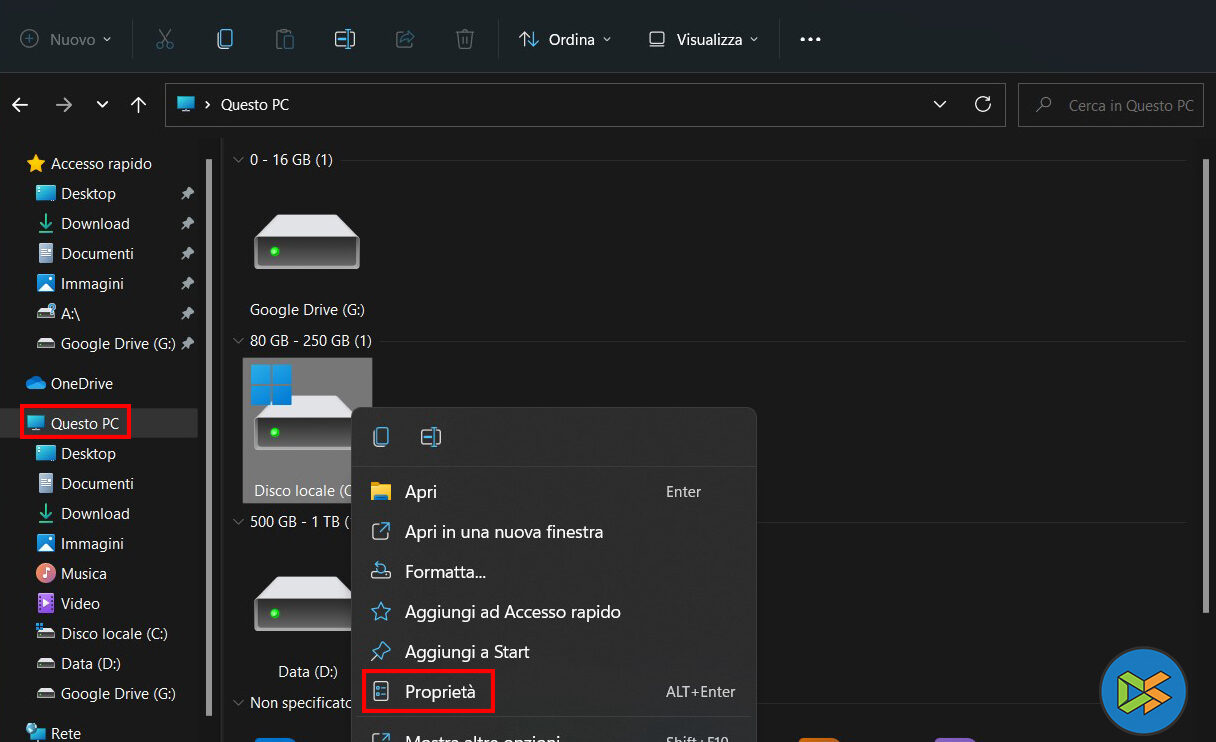This screenshot has width=1216, height=742.
Task: Click the Cut scissors icon in toolbar
Action: pos(165,39)
